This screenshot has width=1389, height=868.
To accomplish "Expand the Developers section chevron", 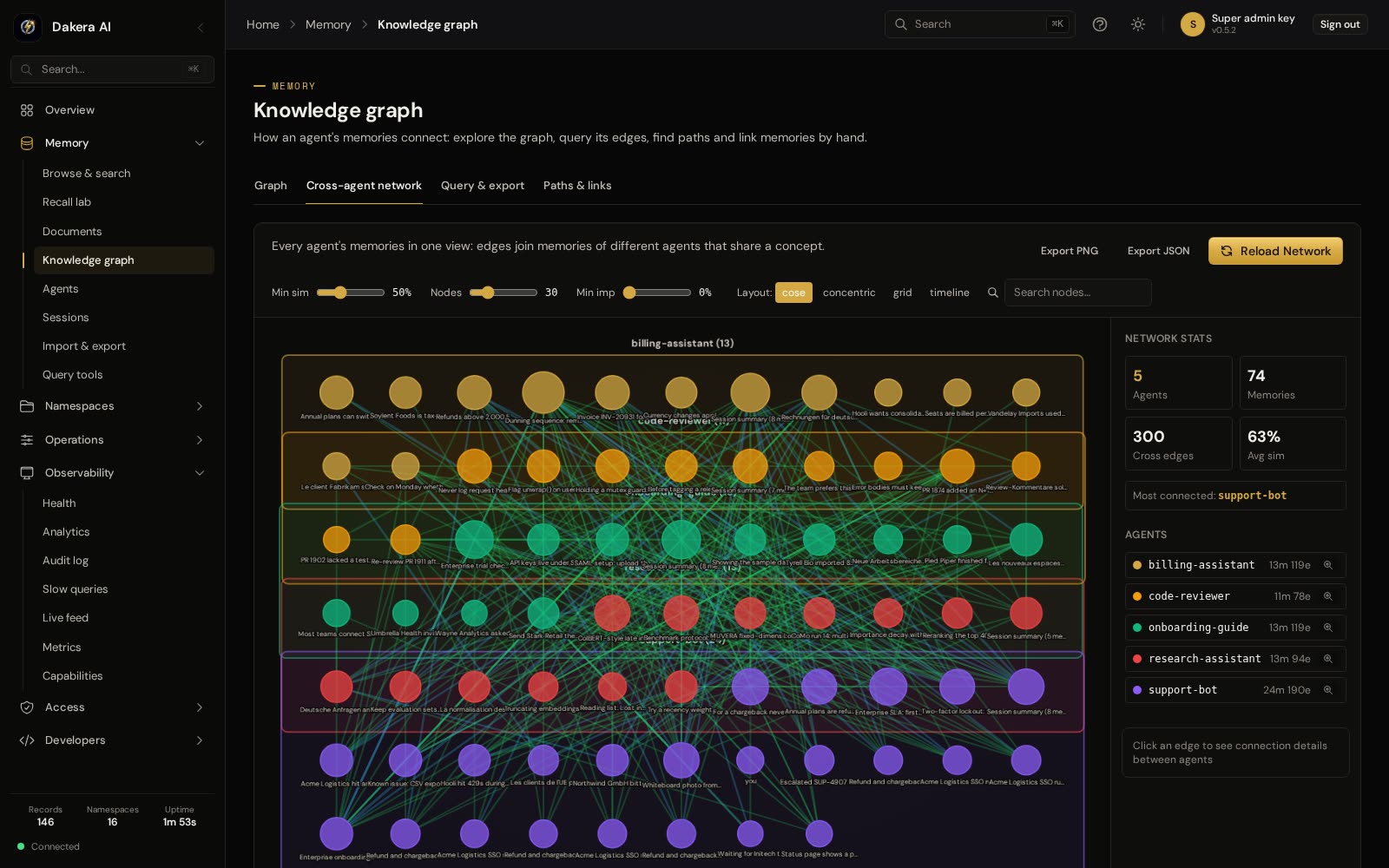I will point(200,740).
